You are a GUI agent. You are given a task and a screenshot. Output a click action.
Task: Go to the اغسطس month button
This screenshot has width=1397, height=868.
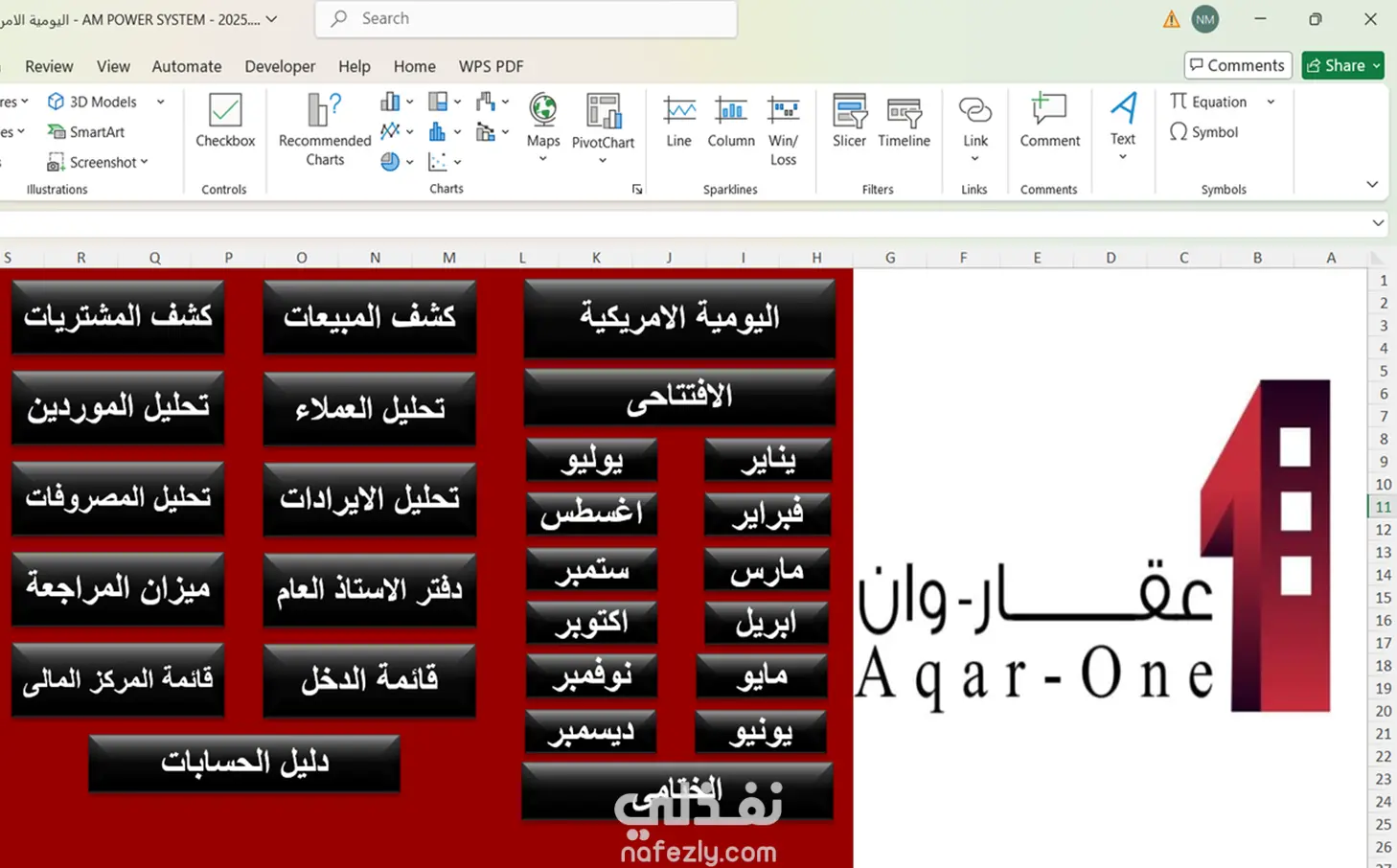591,514
